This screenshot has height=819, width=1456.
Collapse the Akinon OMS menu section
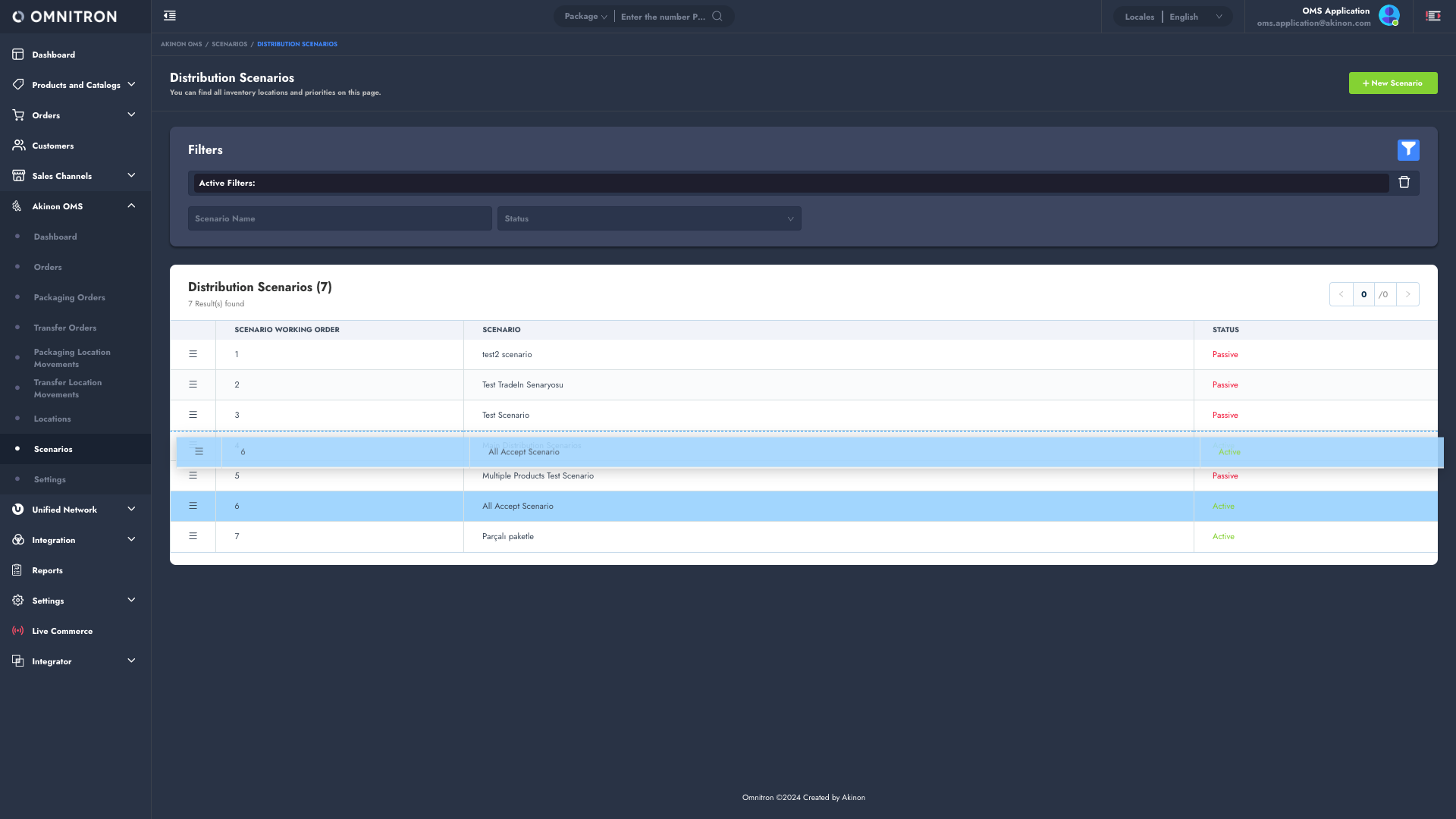[x=131, y=206]
